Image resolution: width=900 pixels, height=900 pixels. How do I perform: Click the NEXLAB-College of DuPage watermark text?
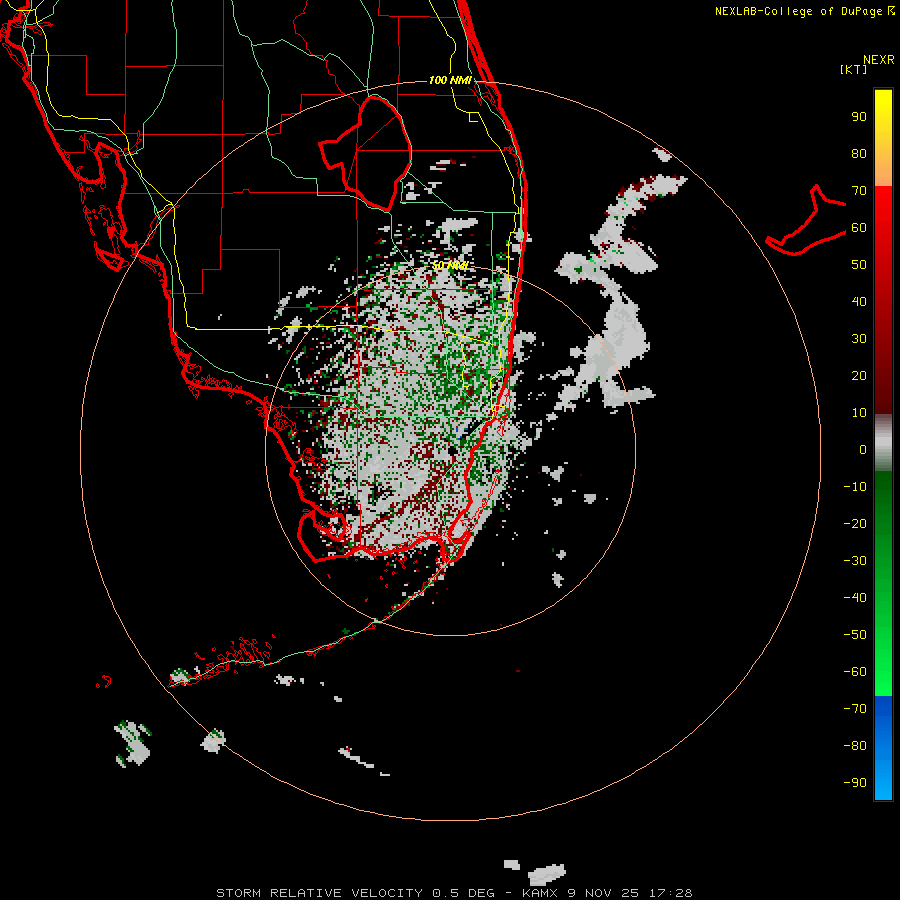click(x=804, y=11)
